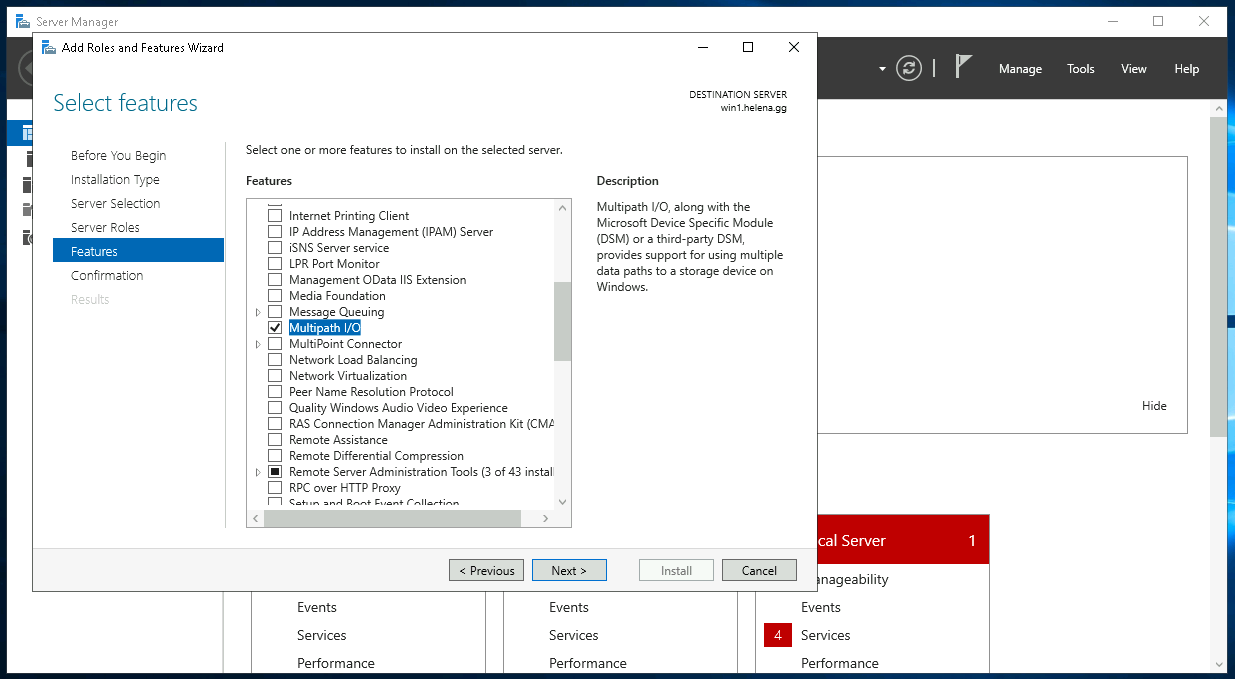Click the features list vertical scrollbar thumb

point(562,320)
